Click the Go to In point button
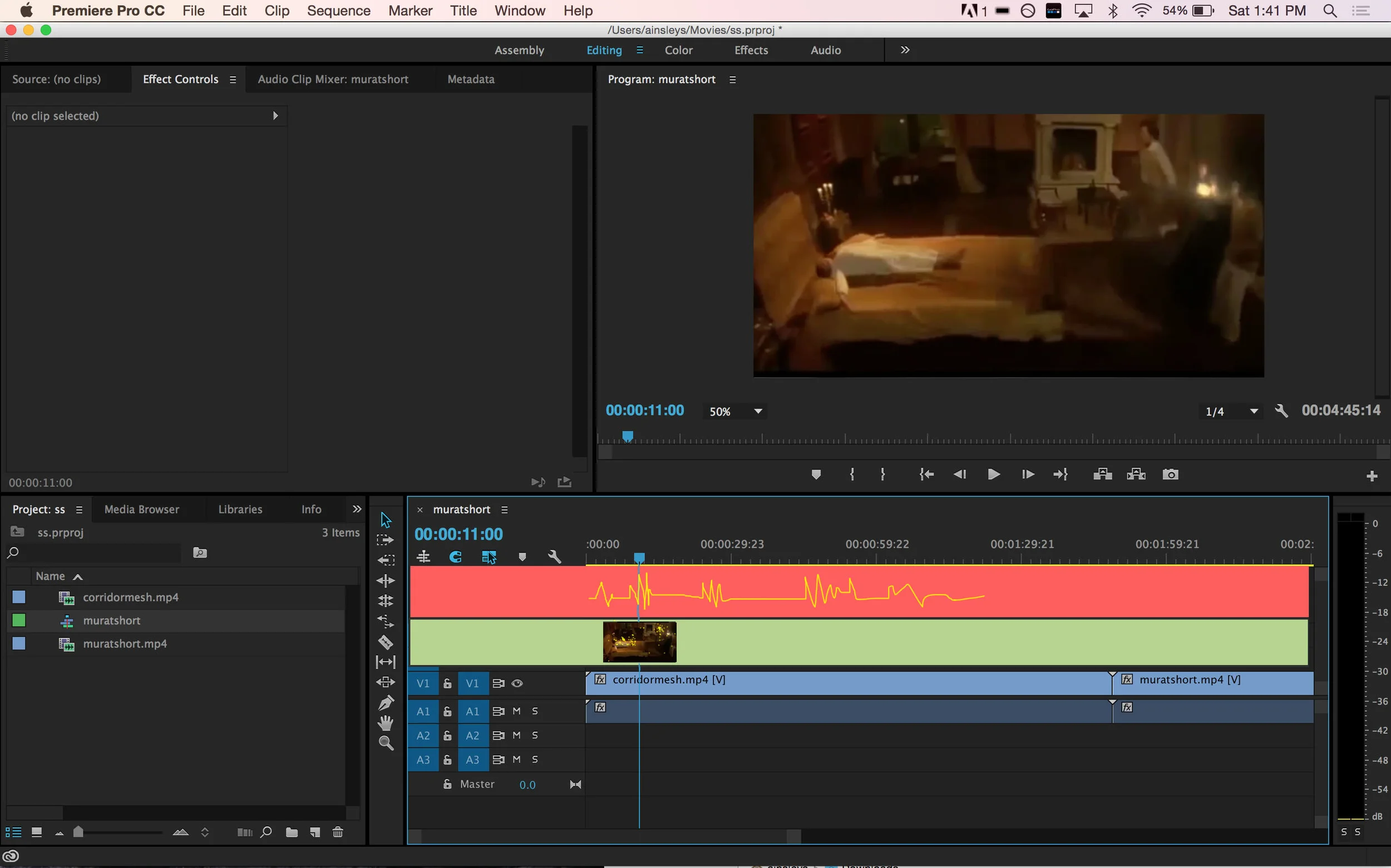This screenshot has height=868, width=1391. [x=926, y=474]
